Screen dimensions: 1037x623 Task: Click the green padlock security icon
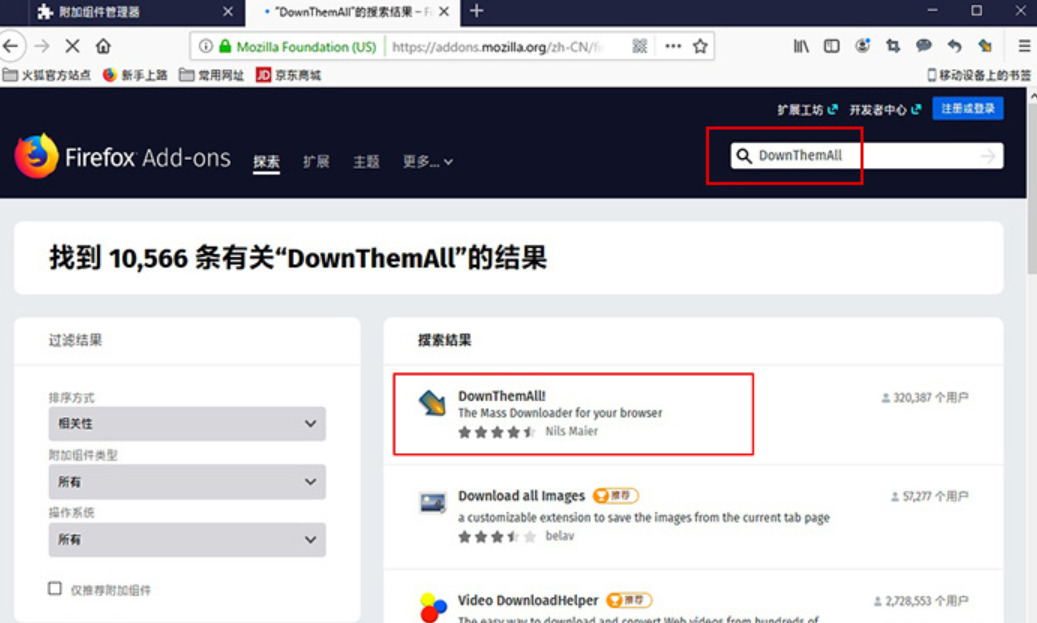click(x=225, y=46)
